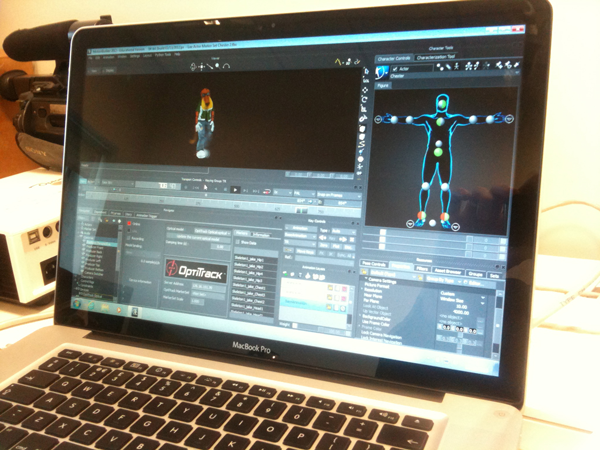Open the Python Tools menu
Viewport: 600px width, 450px height.
163,55
